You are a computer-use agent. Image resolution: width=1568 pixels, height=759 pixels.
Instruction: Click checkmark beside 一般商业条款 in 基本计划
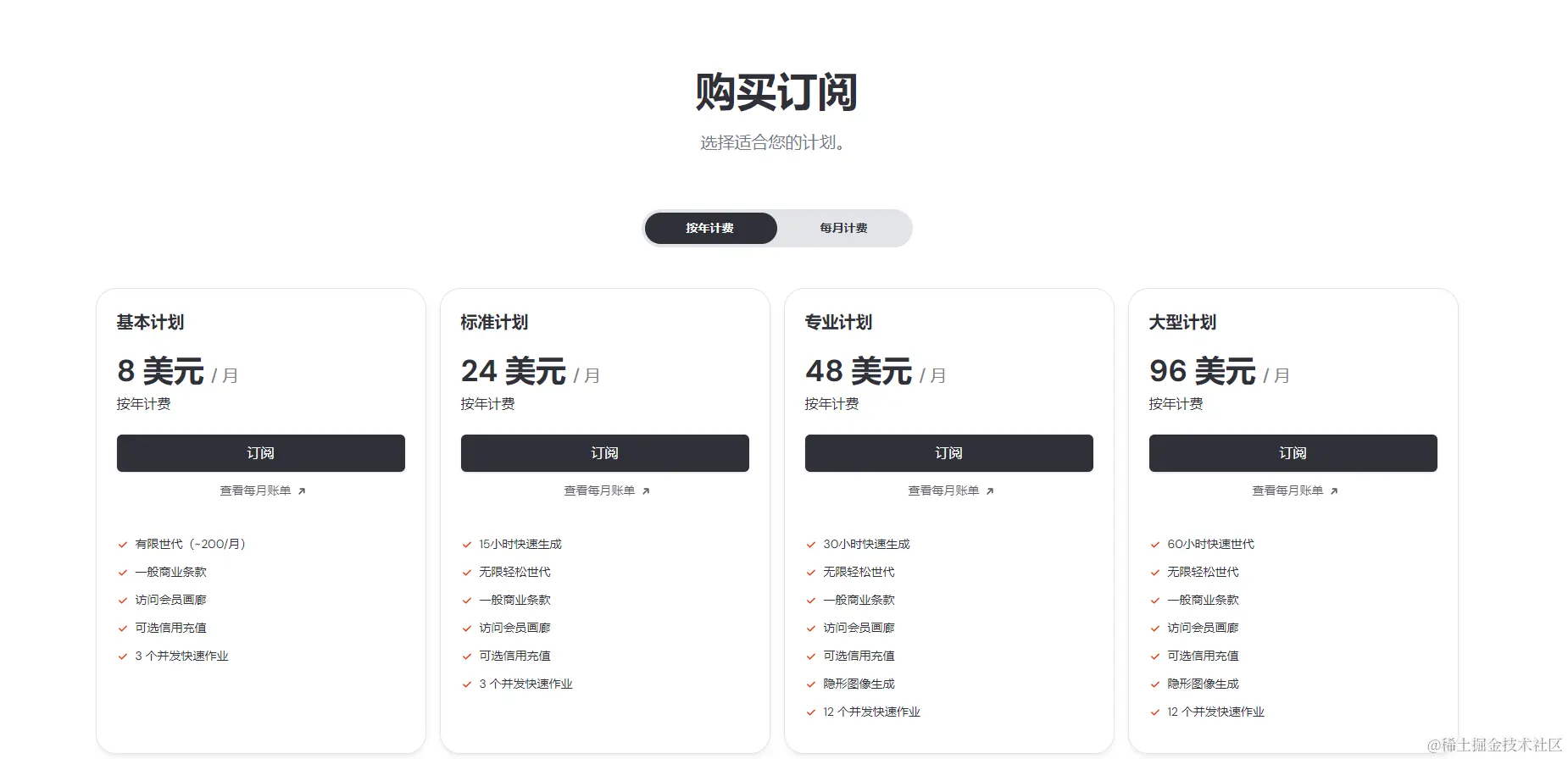pyautogui.click(x=123, y=573)
